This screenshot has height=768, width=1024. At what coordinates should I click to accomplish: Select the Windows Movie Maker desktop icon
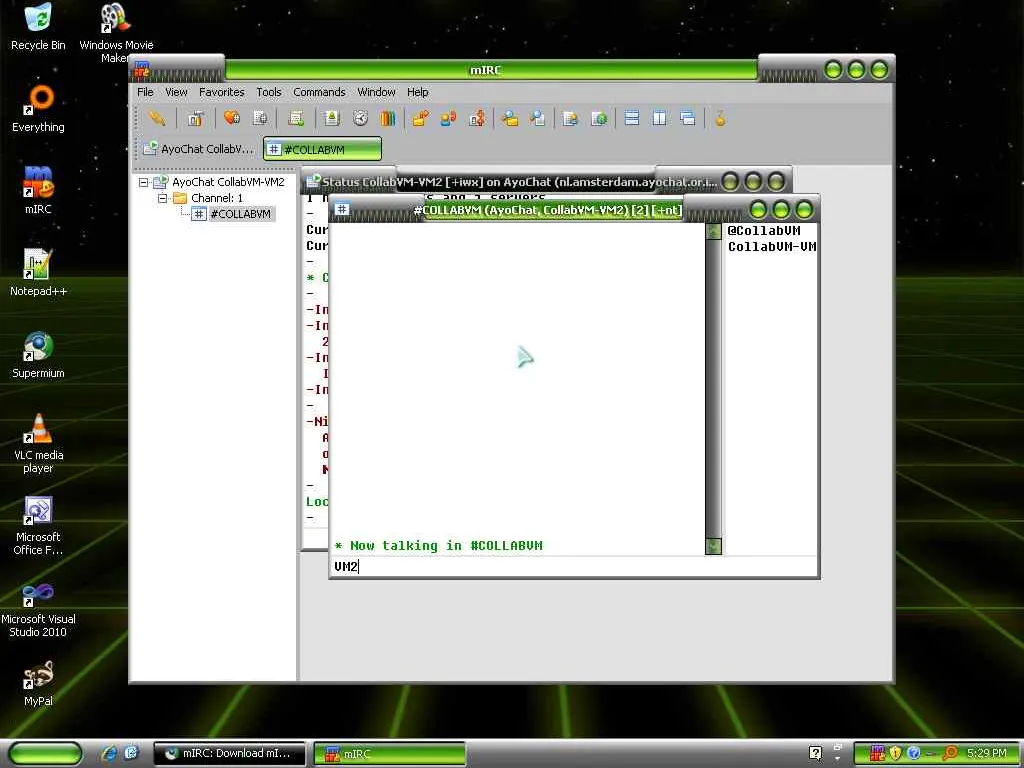[x=116, y=33]
